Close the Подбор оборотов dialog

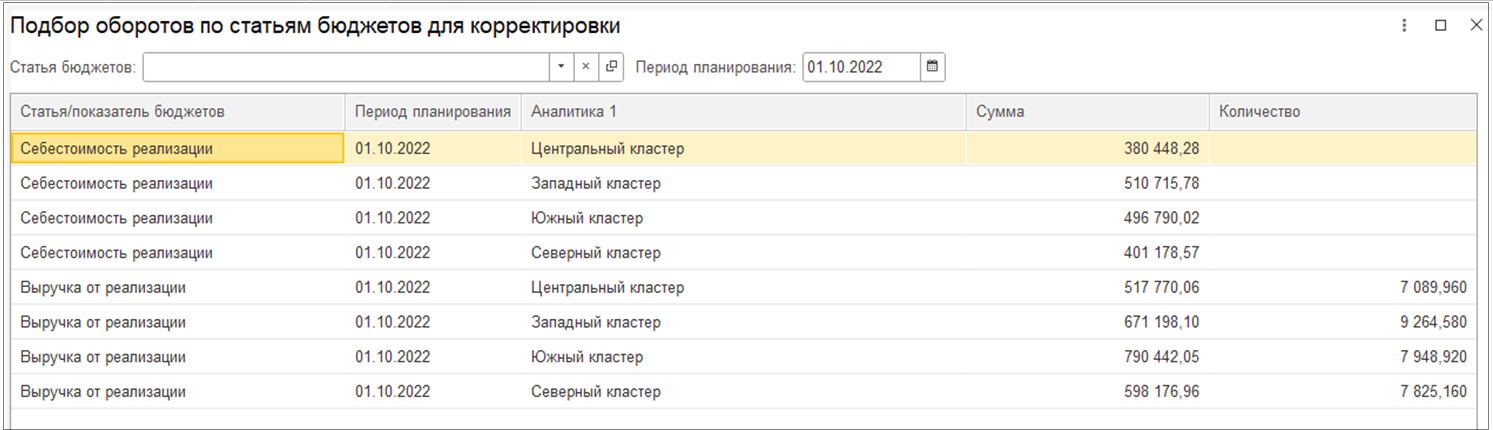click(1475, 26)
